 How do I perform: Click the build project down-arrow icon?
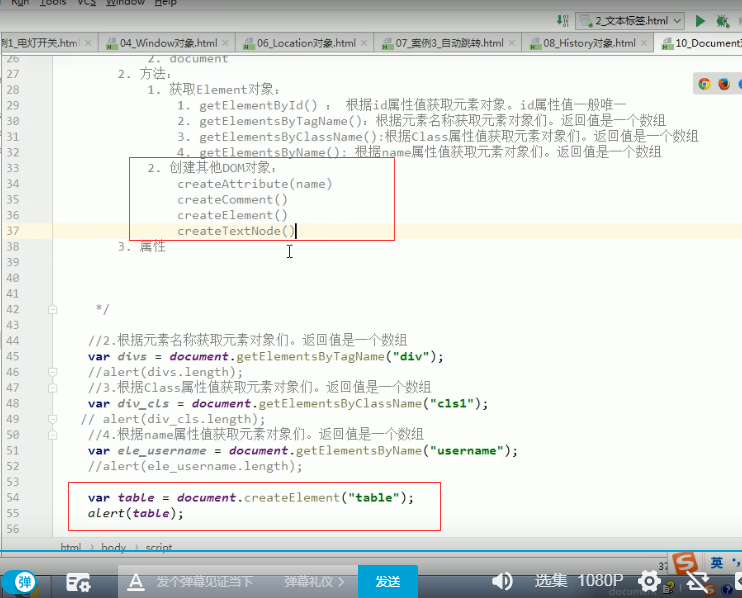point(562,20)
